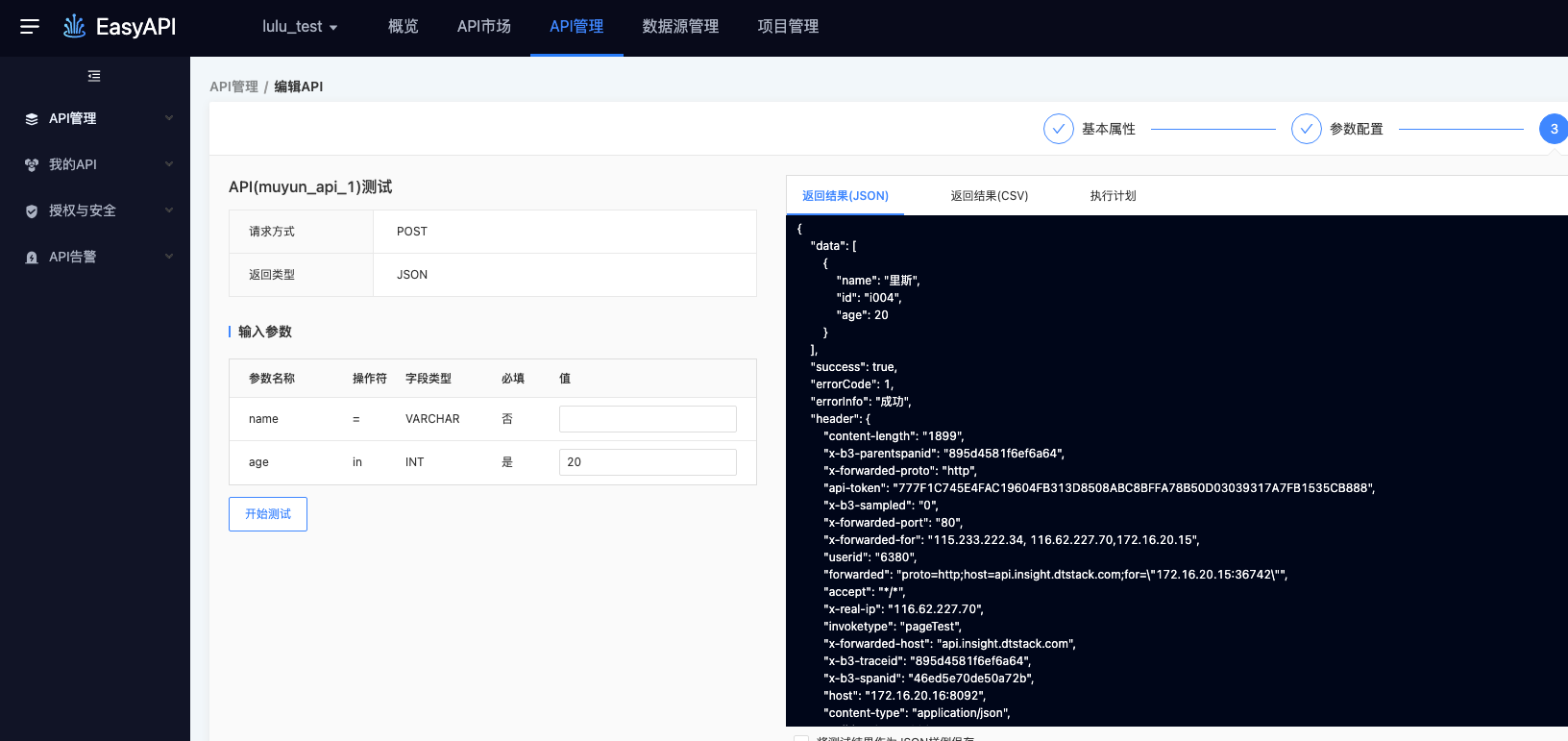
Task: Focus the name parameter value field
Action: click(648, 419)
